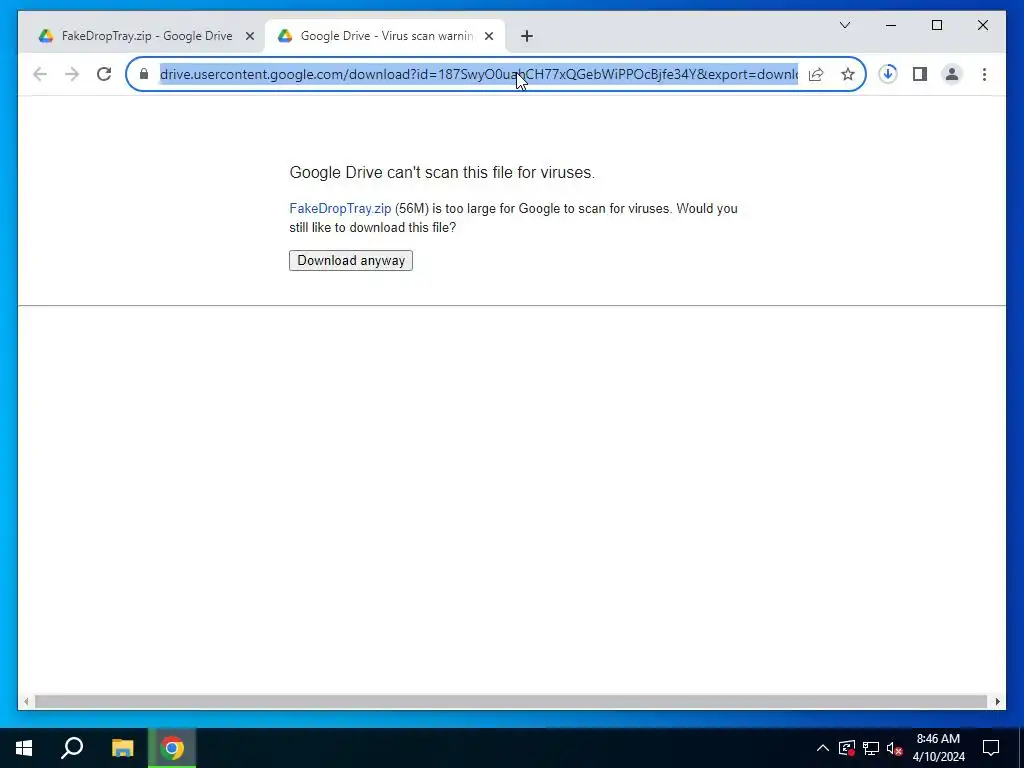This screenshot has width=1024, height=768.
Task: Open the taskbar Search icon
Action: click(72, 748)
